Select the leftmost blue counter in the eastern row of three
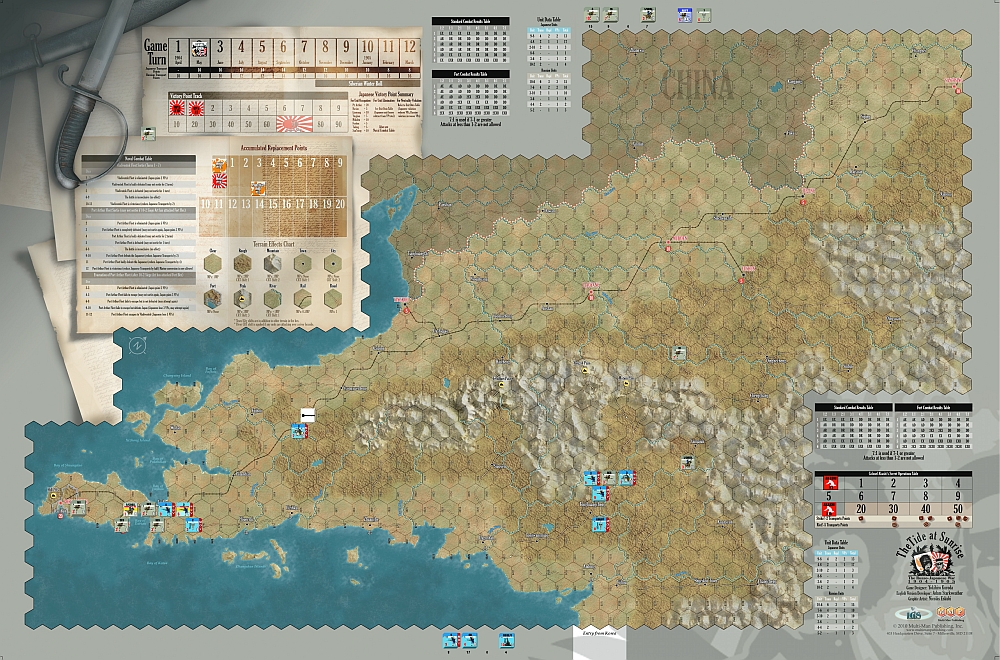Screen dimensions: 1000x660 click(x=591, y=478)
